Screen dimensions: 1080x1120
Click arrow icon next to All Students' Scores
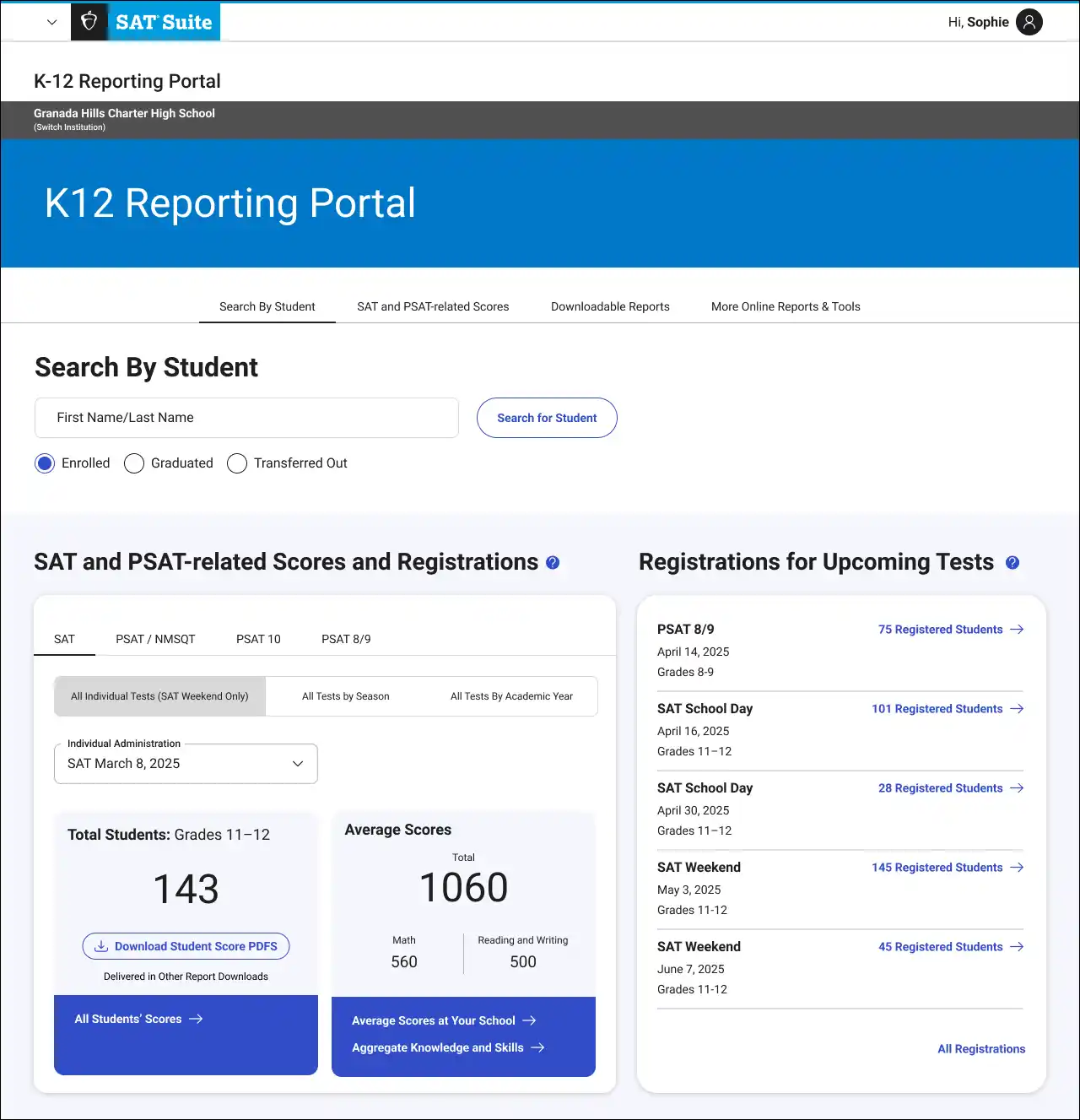(x=196, y=1019)
